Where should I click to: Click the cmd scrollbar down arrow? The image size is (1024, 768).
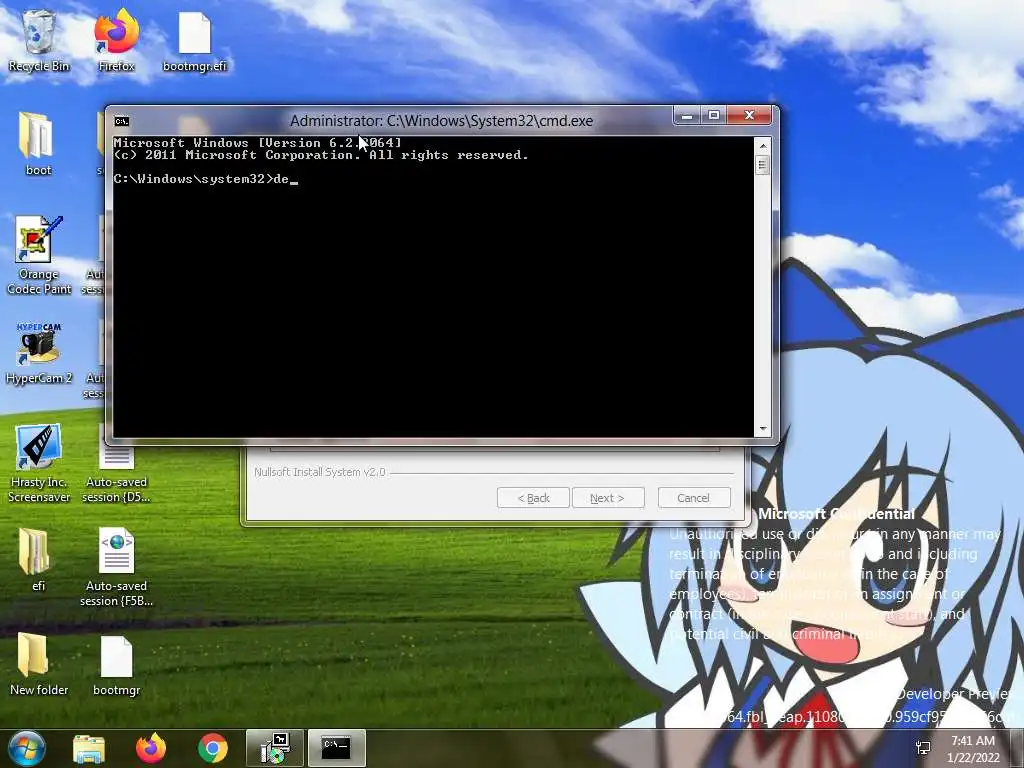762,430
